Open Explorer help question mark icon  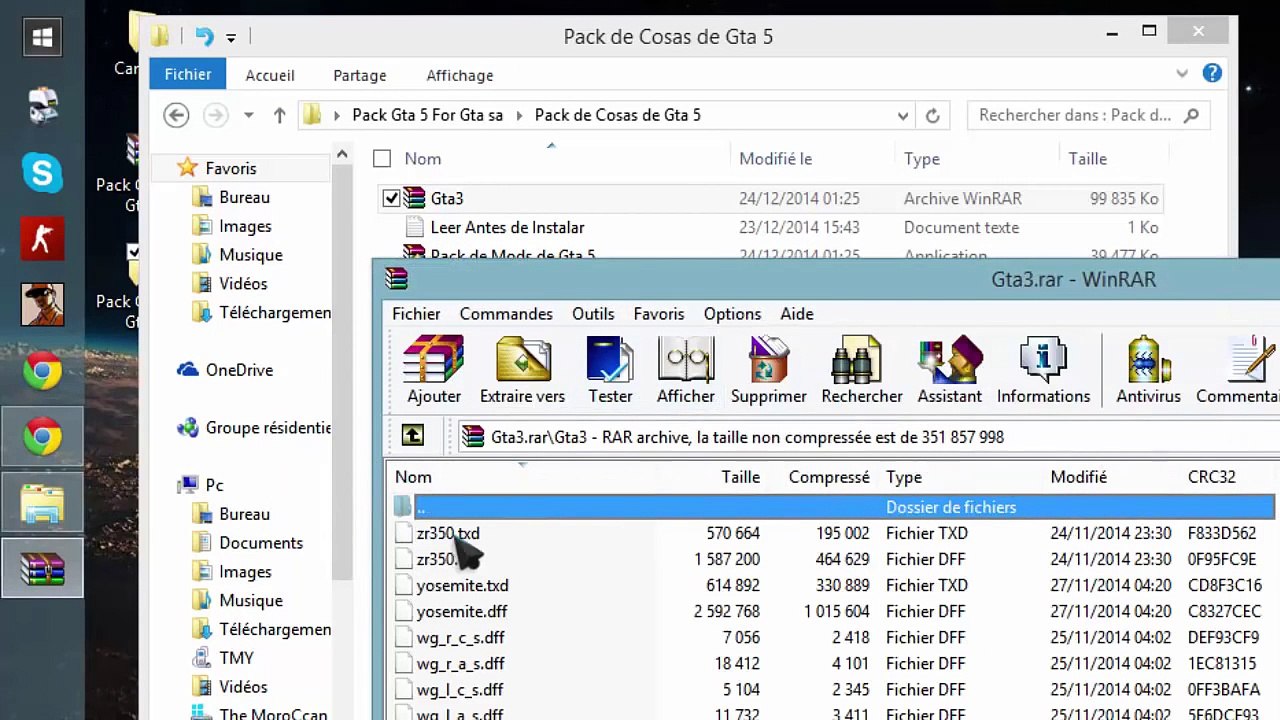pyautogui.click(x=1212, y=73)
